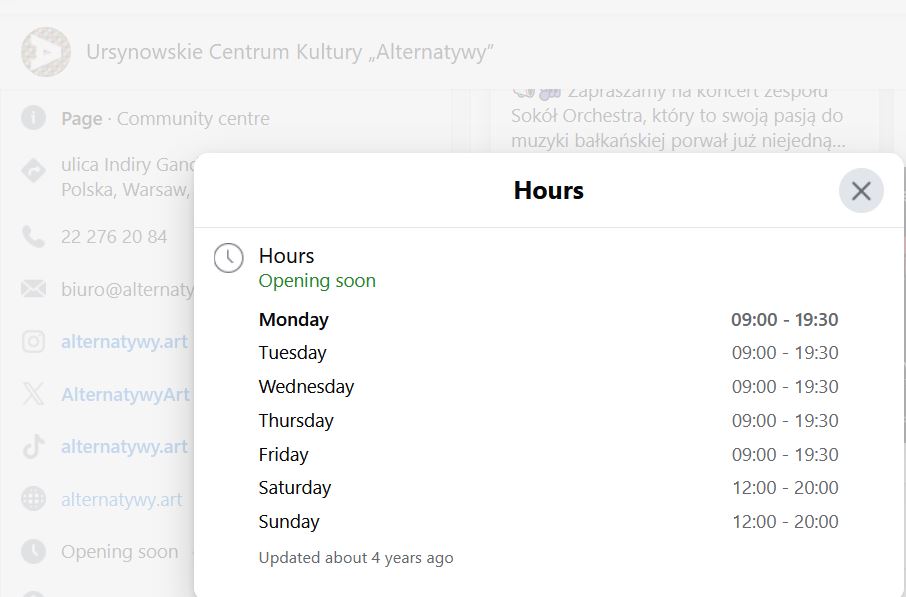Close the Hours dialog
This screenshot has width=906, height=597.
(861, 191)
